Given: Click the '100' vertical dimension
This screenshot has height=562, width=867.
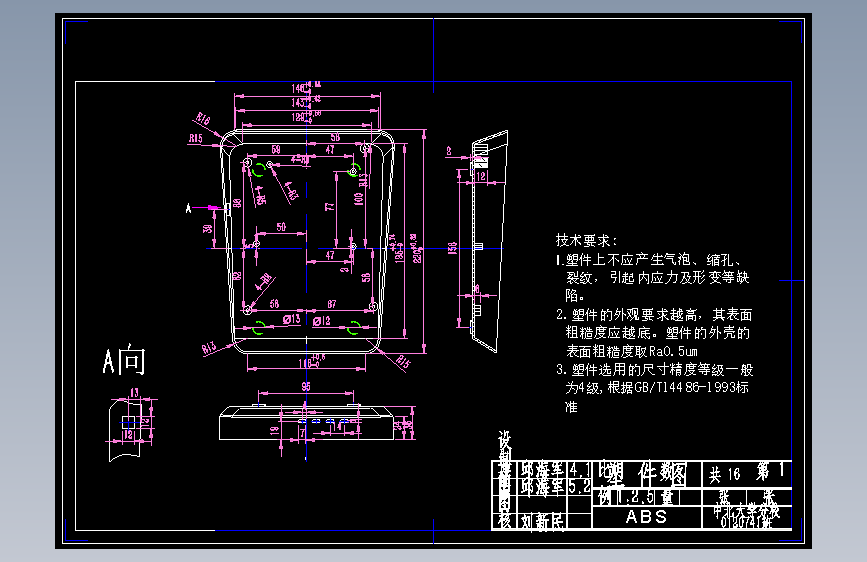Looking at the screenshot, I should pos(358,199).
